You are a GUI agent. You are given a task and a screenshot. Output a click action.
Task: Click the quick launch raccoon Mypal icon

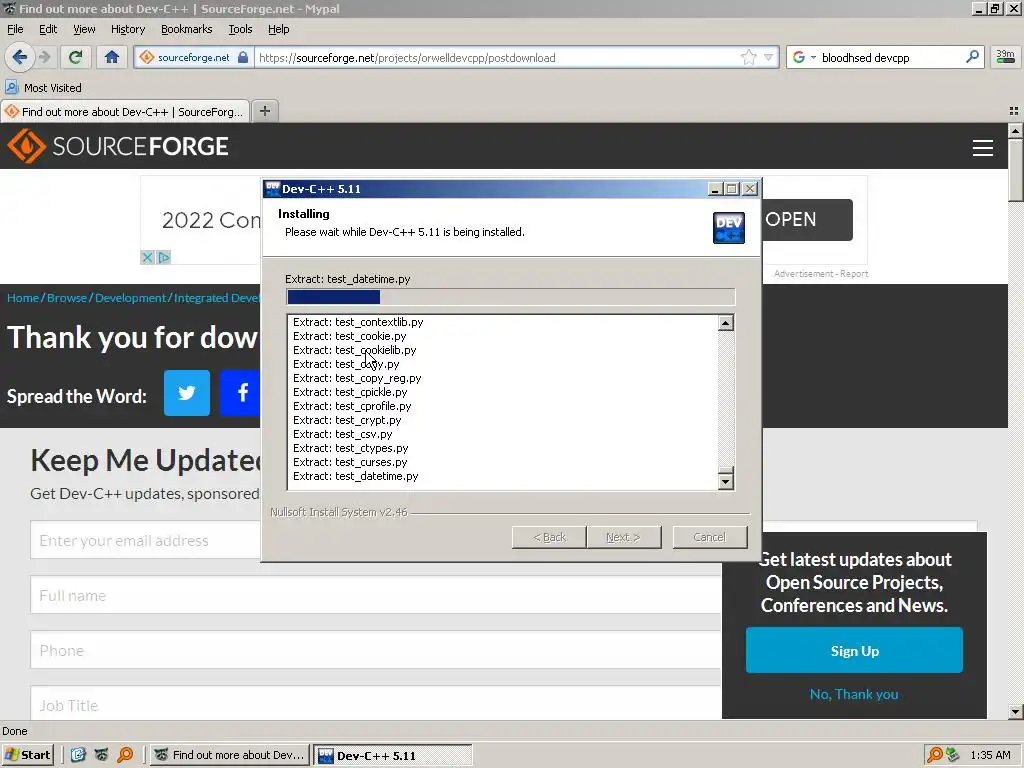(101, 755)
